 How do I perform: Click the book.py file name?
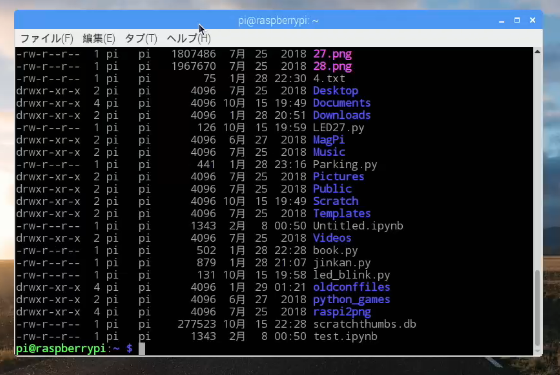tap(335, 250)
